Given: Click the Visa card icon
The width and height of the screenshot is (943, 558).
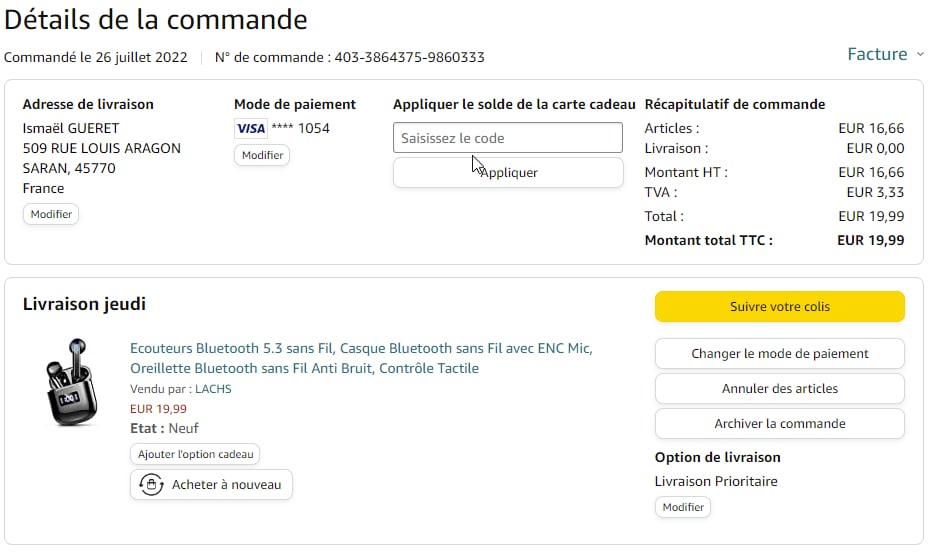Looking at the screenshot, I should 250,128.
